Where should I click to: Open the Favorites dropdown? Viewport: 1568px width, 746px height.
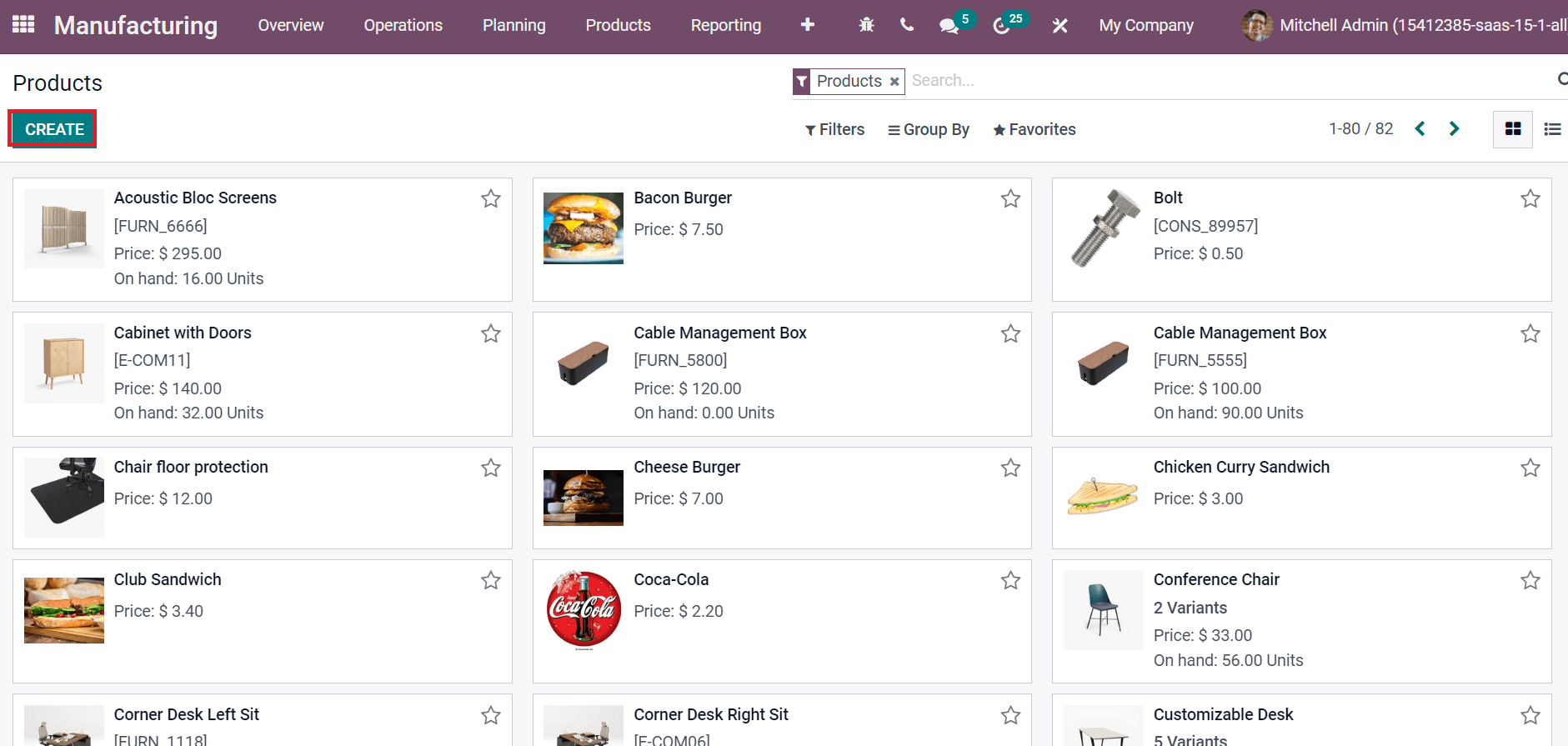click(x=1034, y=129)
